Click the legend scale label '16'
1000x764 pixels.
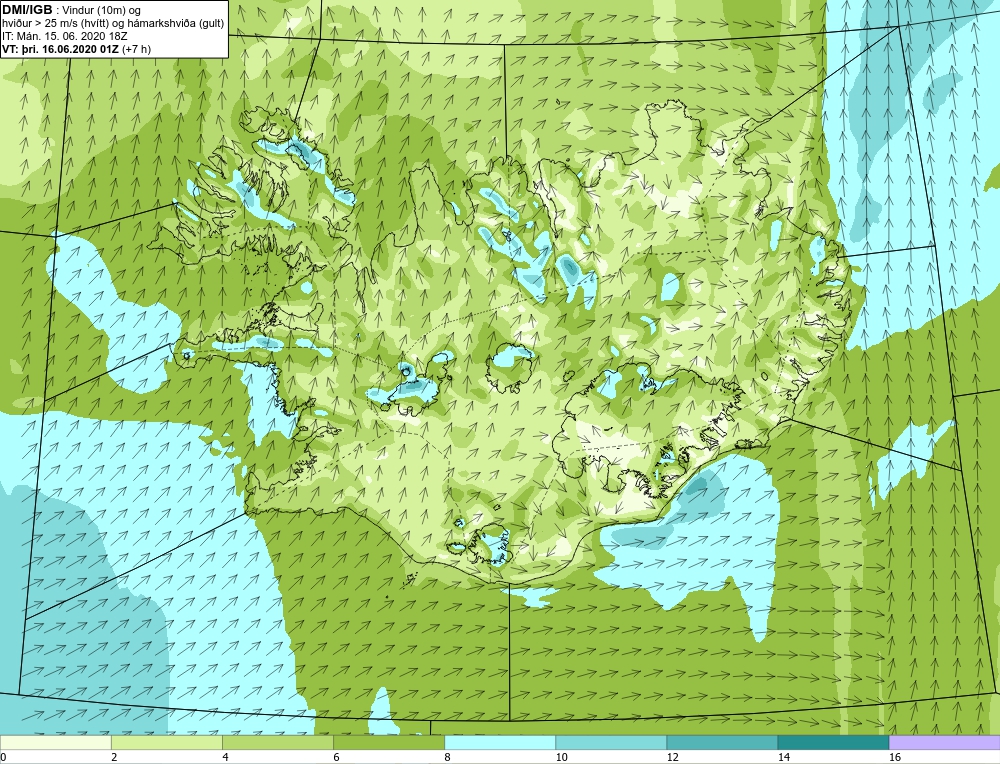tap(895, 757)
